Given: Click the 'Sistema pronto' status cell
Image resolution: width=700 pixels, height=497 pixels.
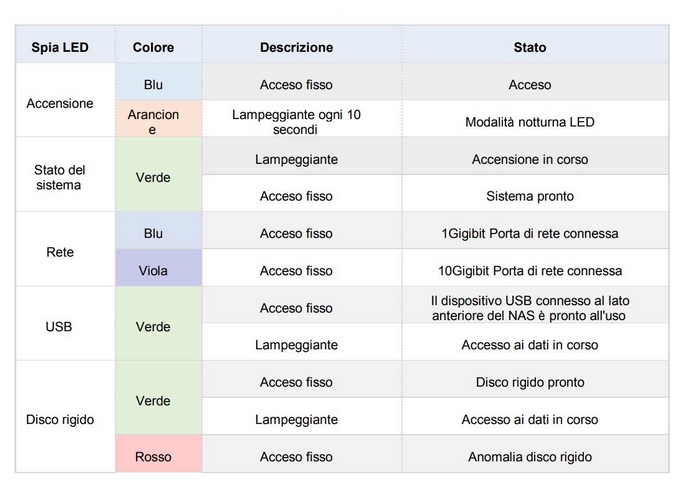Looking at the screenshot, I should (530, 196).
